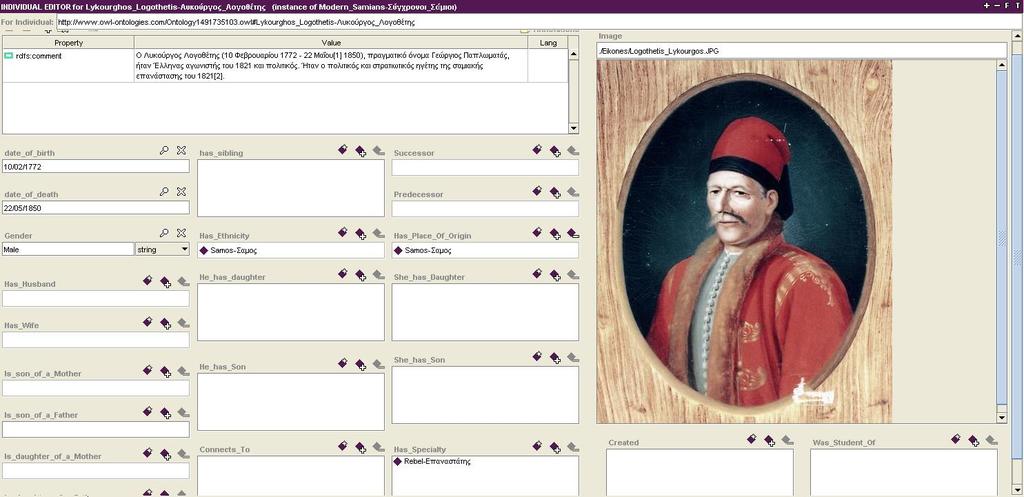Add an existing individual to She_has_Daughter
This screenshot has width=1024, height=497.
pyautogui.click(x=554, y=275)
